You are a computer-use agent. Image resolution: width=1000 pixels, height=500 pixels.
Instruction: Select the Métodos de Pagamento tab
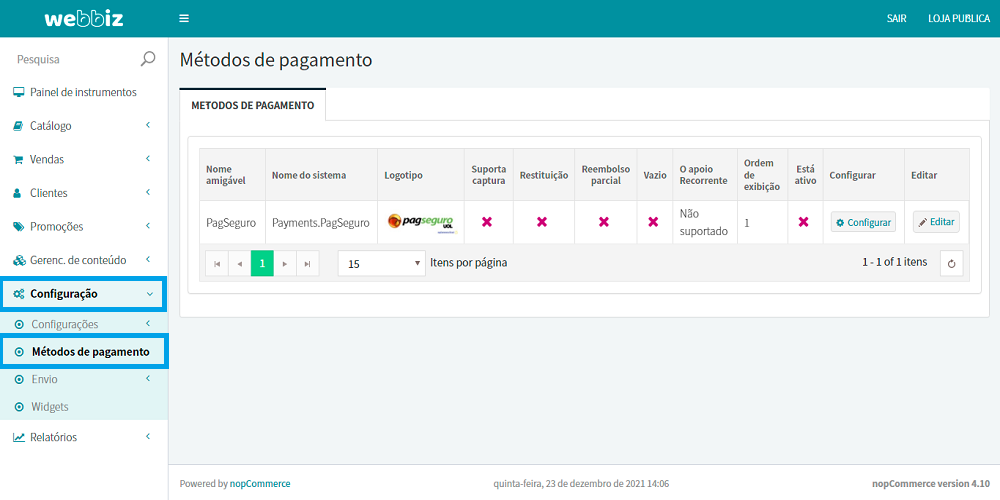click(x=252, y=105)
